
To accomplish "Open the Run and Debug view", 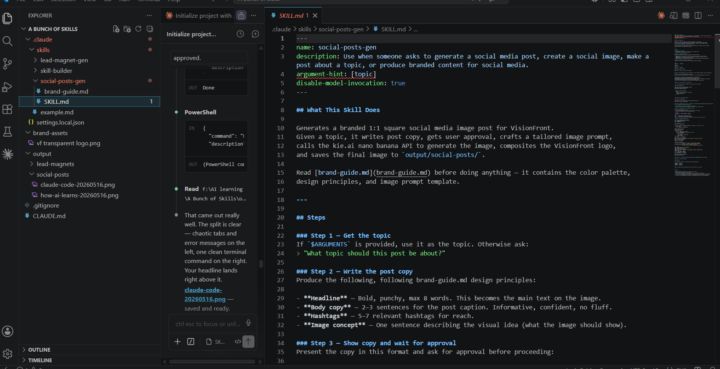I will [x=7, y=87].
